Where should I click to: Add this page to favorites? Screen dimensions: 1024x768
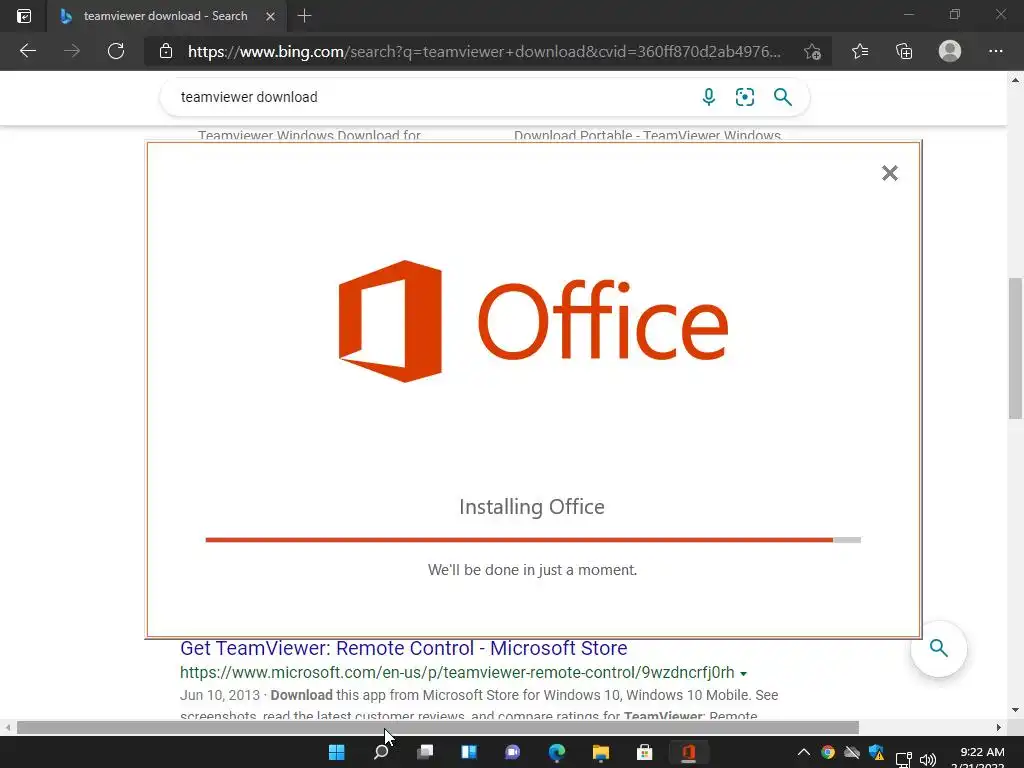[812, 51]
